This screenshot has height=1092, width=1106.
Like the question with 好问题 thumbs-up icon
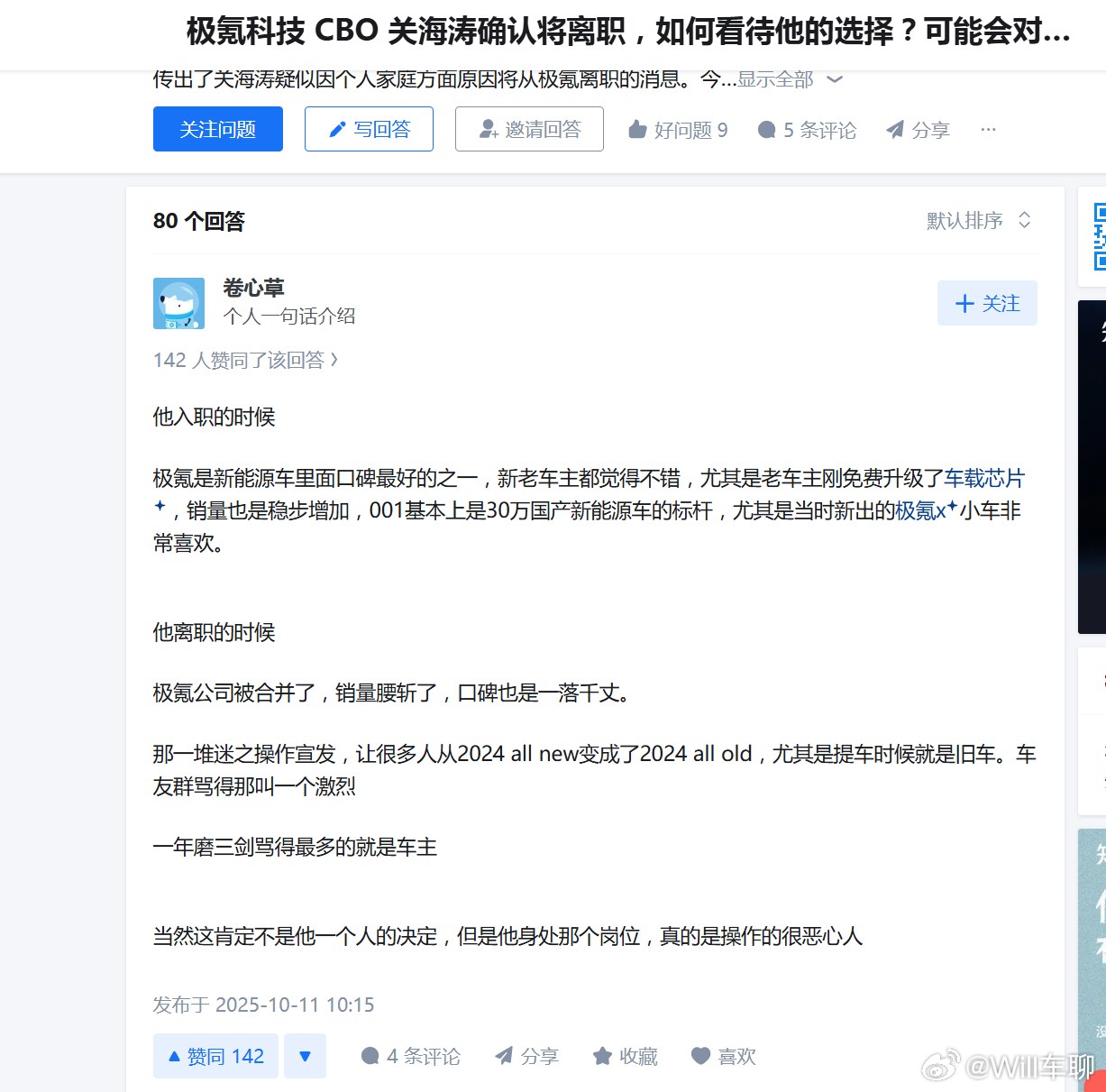678,130
